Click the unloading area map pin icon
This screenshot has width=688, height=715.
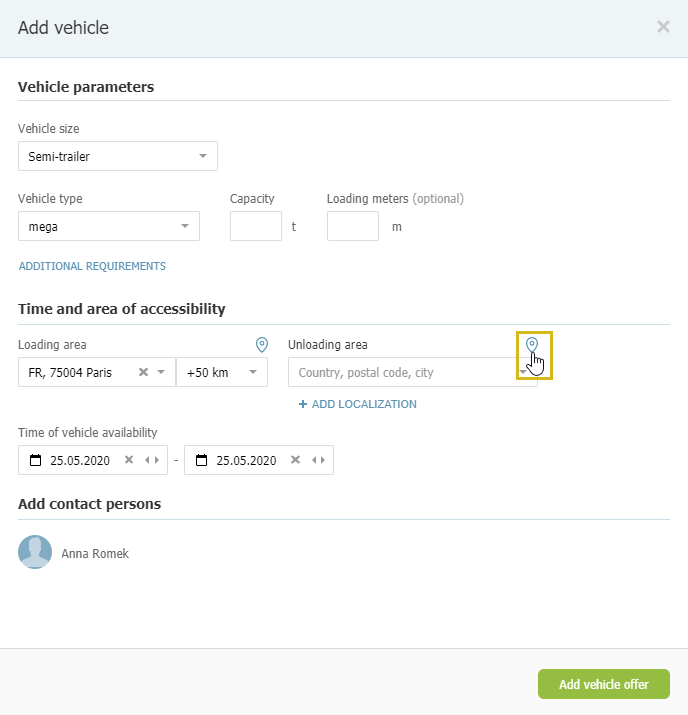click(x=532, y=344)
